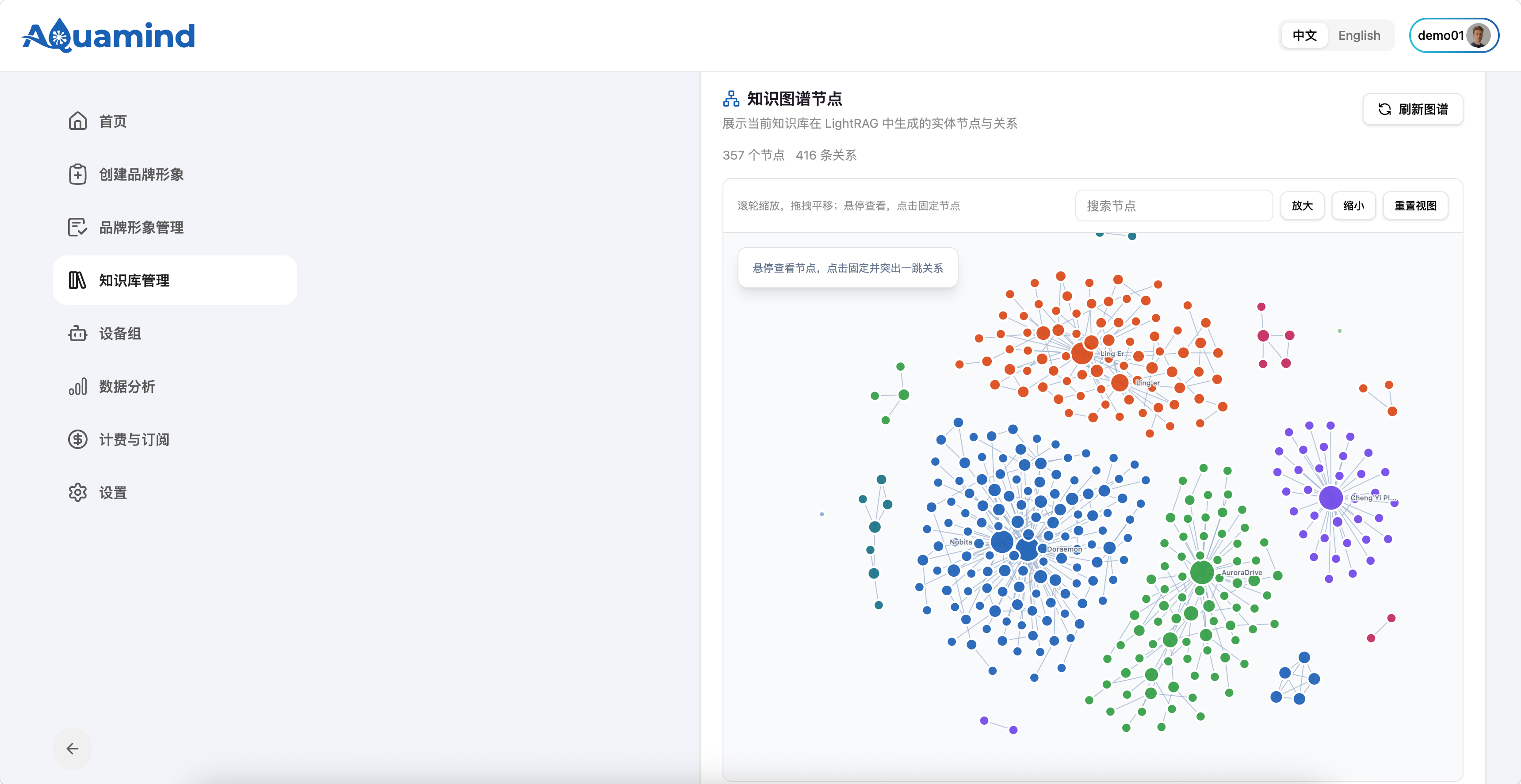Open the demo01 user account menu

[1454, 35]
